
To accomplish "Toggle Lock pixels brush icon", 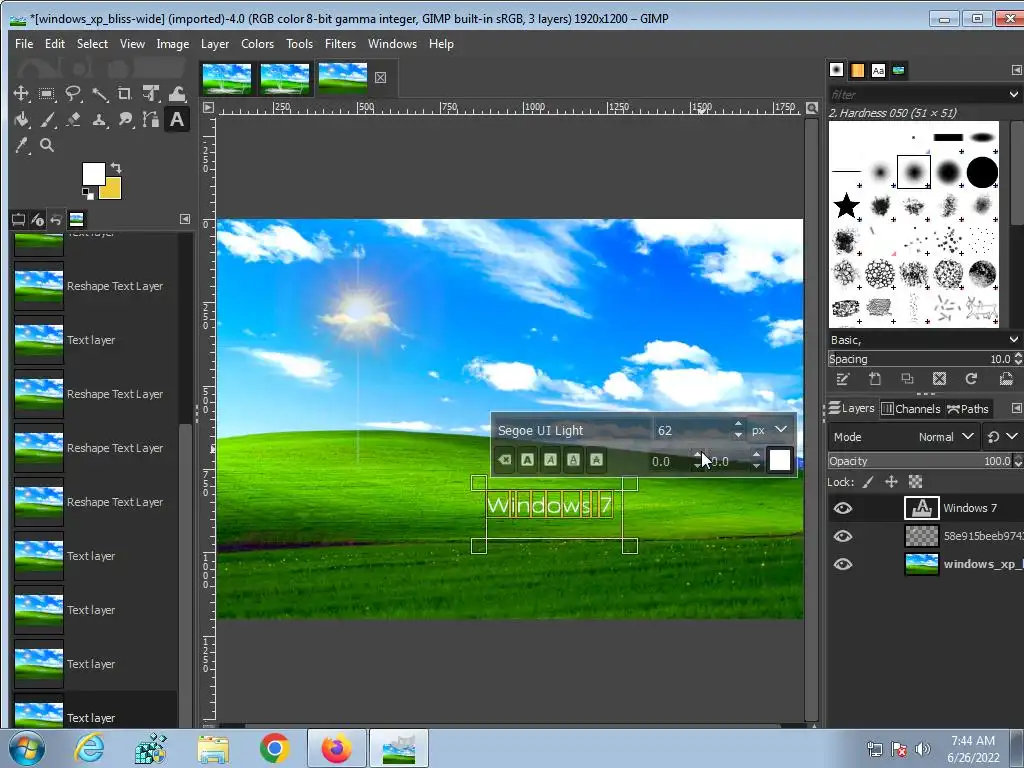I will (x=868, y=482).
